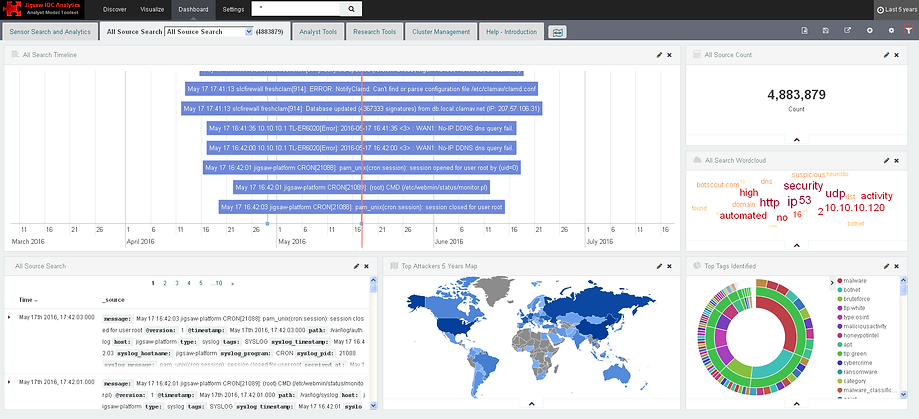Click timeline event 'session closed for user root'

coord(362,207)
